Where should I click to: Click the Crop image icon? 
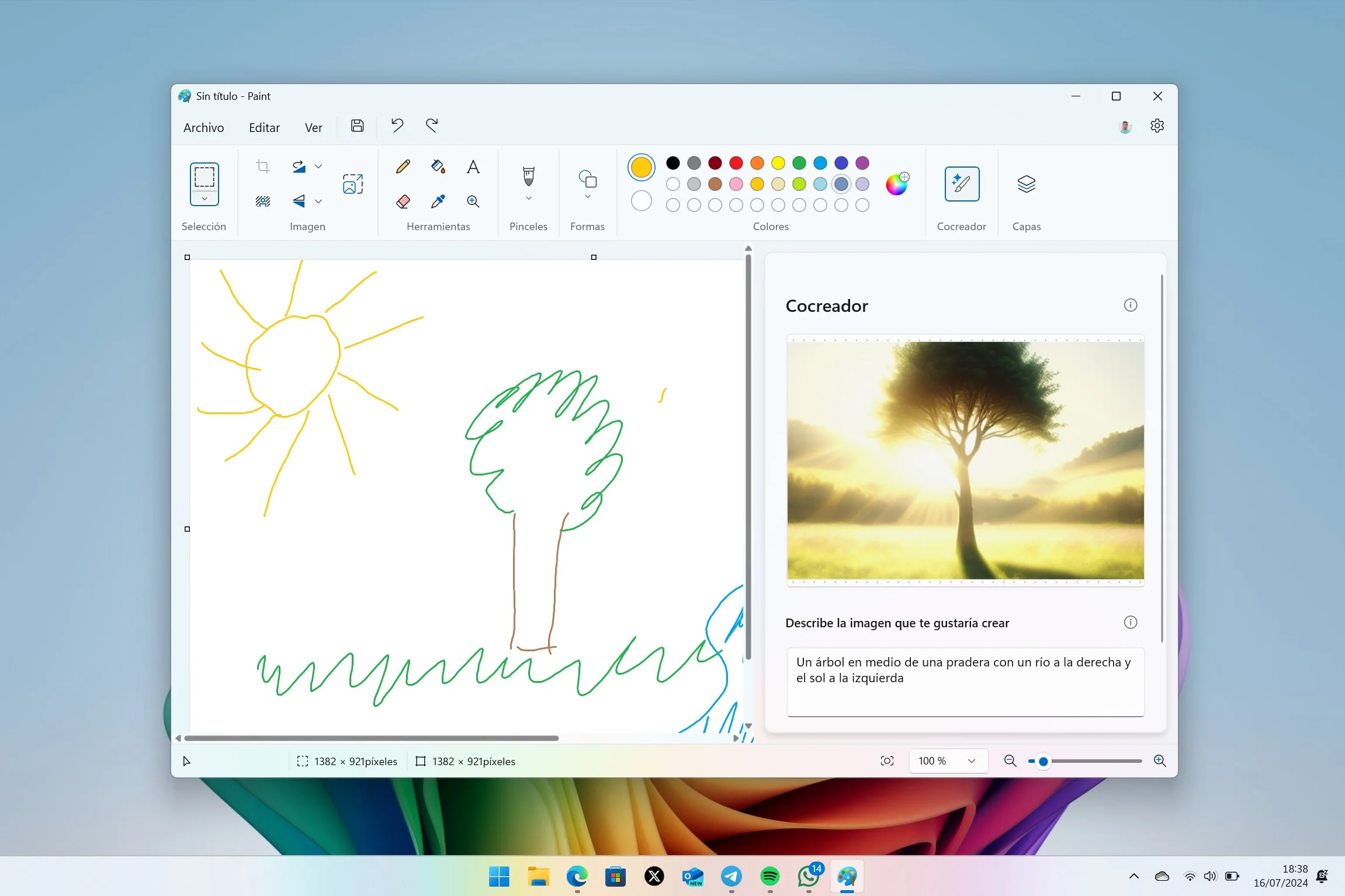[262, 166]
